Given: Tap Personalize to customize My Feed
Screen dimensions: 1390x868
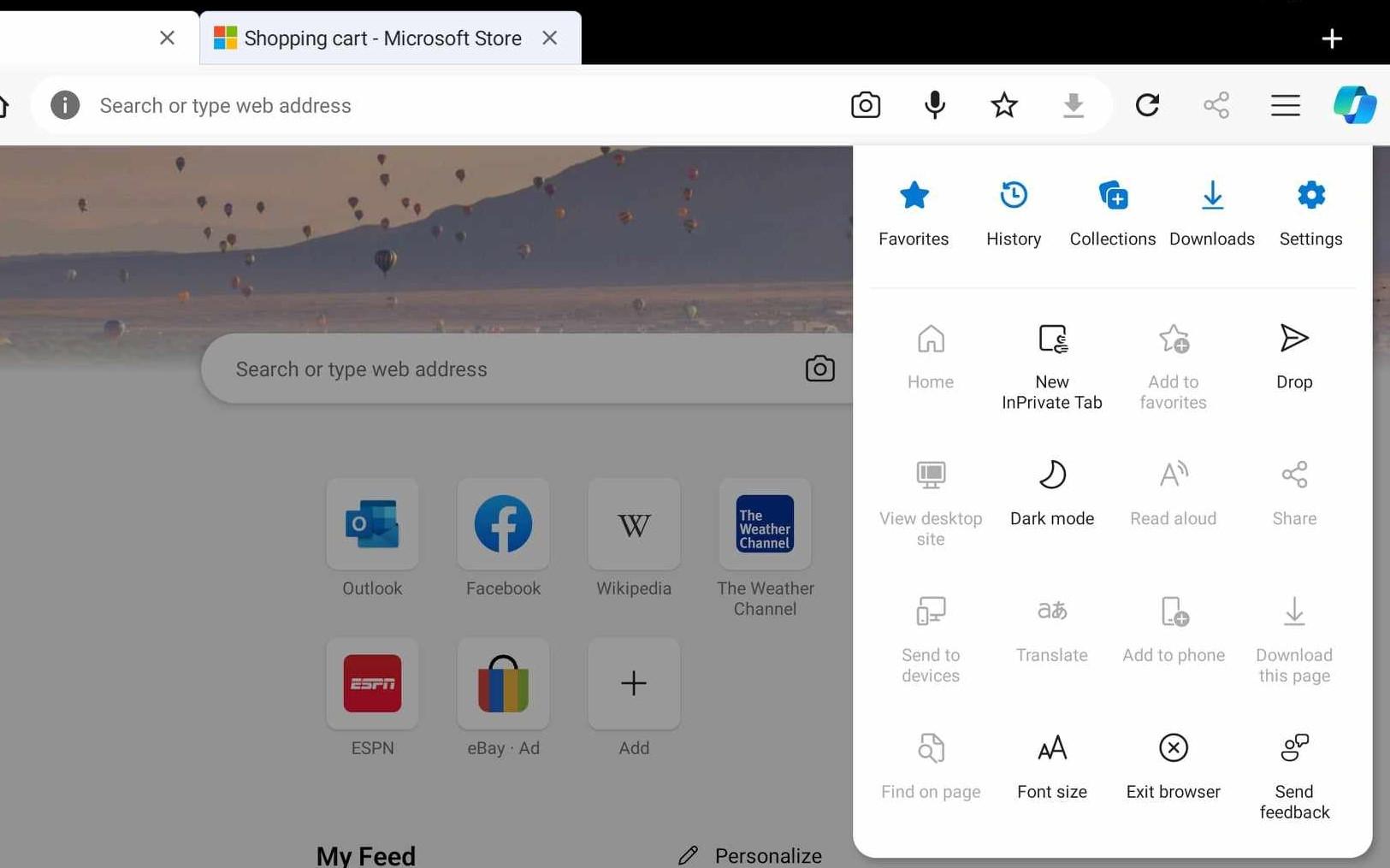Looking at the screenshot, I should (767, 854).
